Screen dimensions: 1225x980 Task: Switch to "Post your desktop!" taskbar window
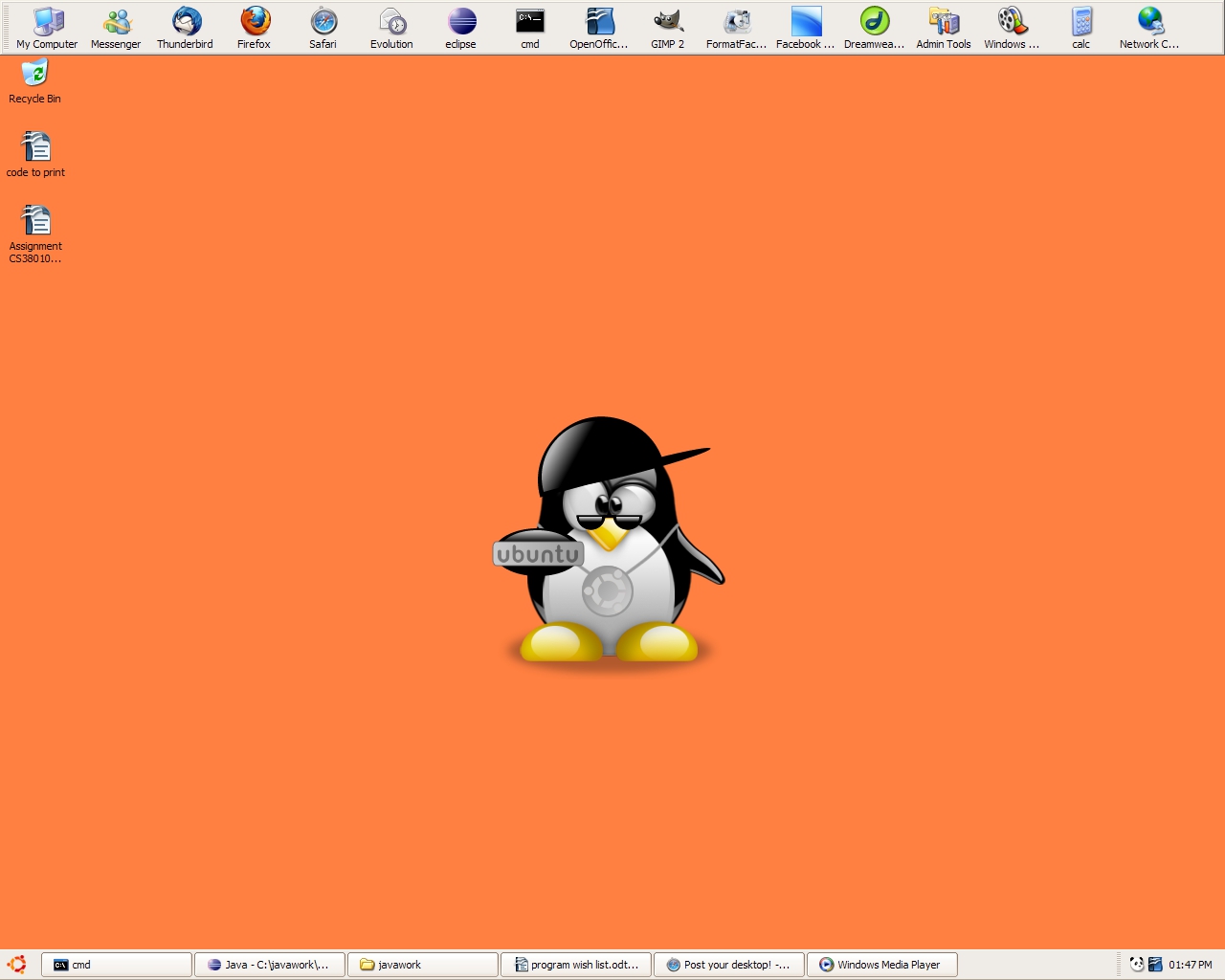(729, 965)
